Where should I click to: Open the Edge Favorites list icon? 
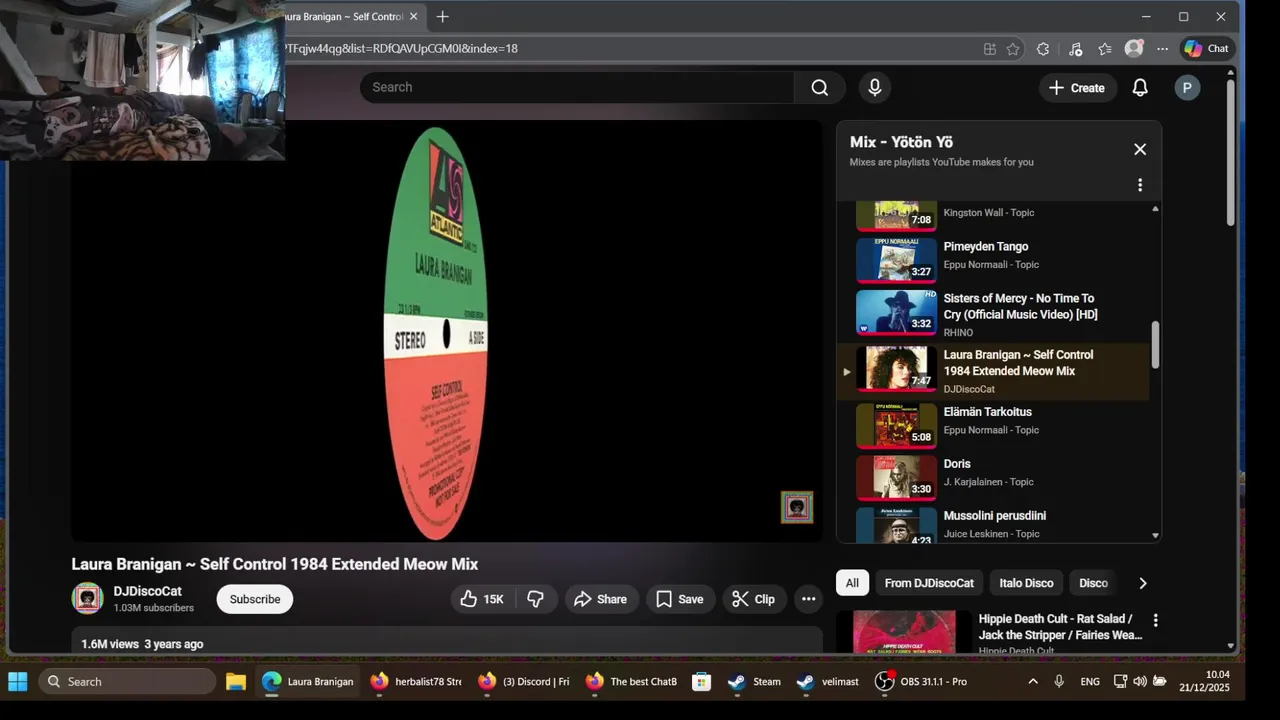[x=1105, y=49]
